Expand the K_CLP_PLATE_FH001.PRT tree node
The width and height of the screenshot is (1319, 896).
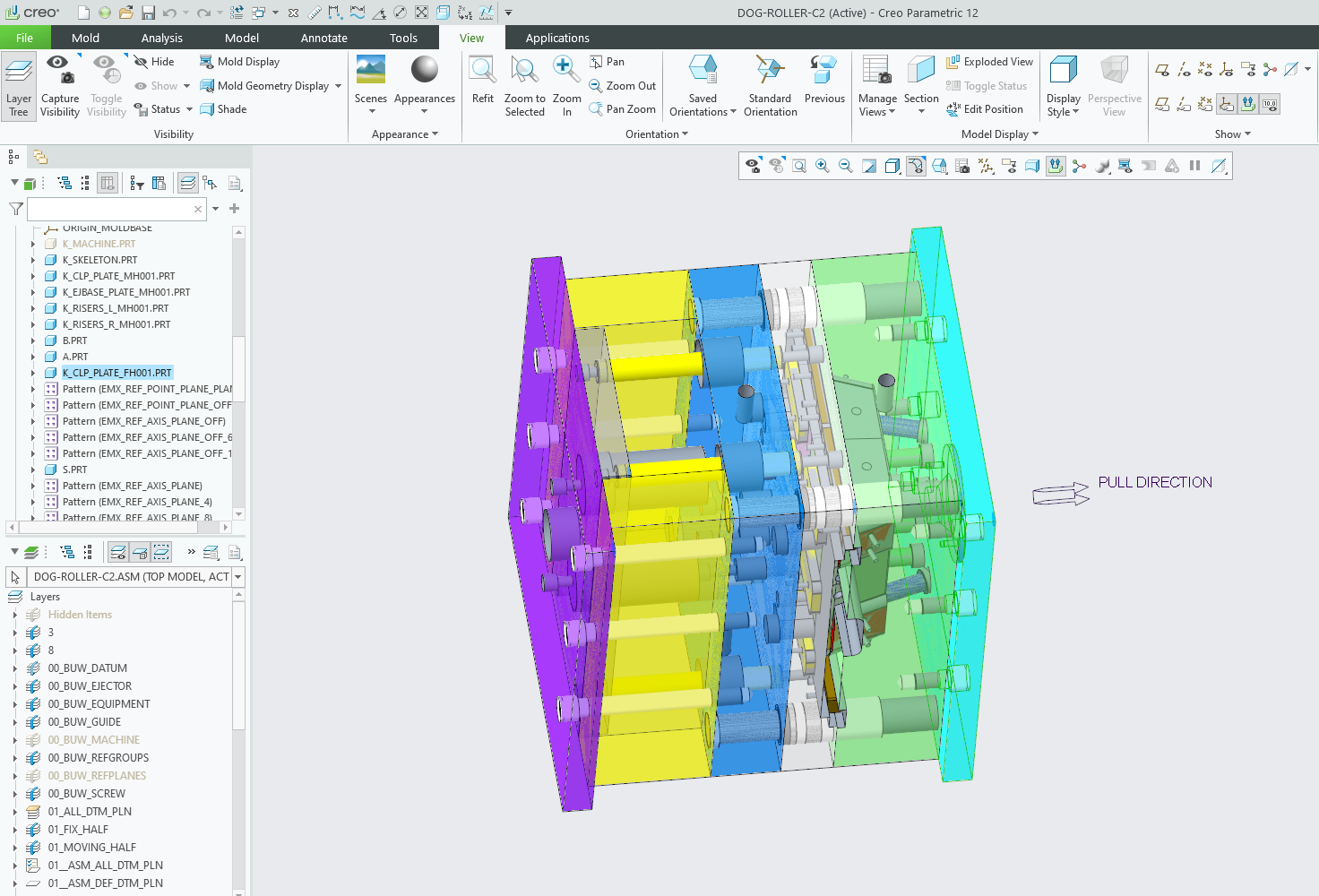tap(34, 373)
